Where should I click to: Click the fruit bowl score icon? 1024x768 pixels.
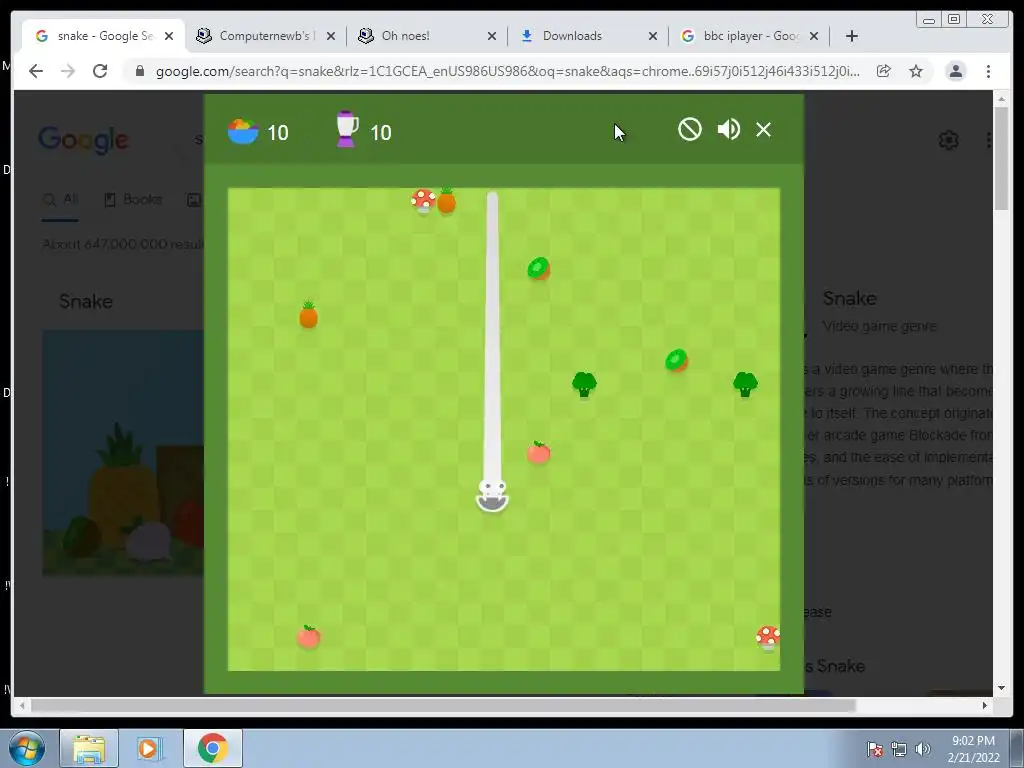click(243, 131)
